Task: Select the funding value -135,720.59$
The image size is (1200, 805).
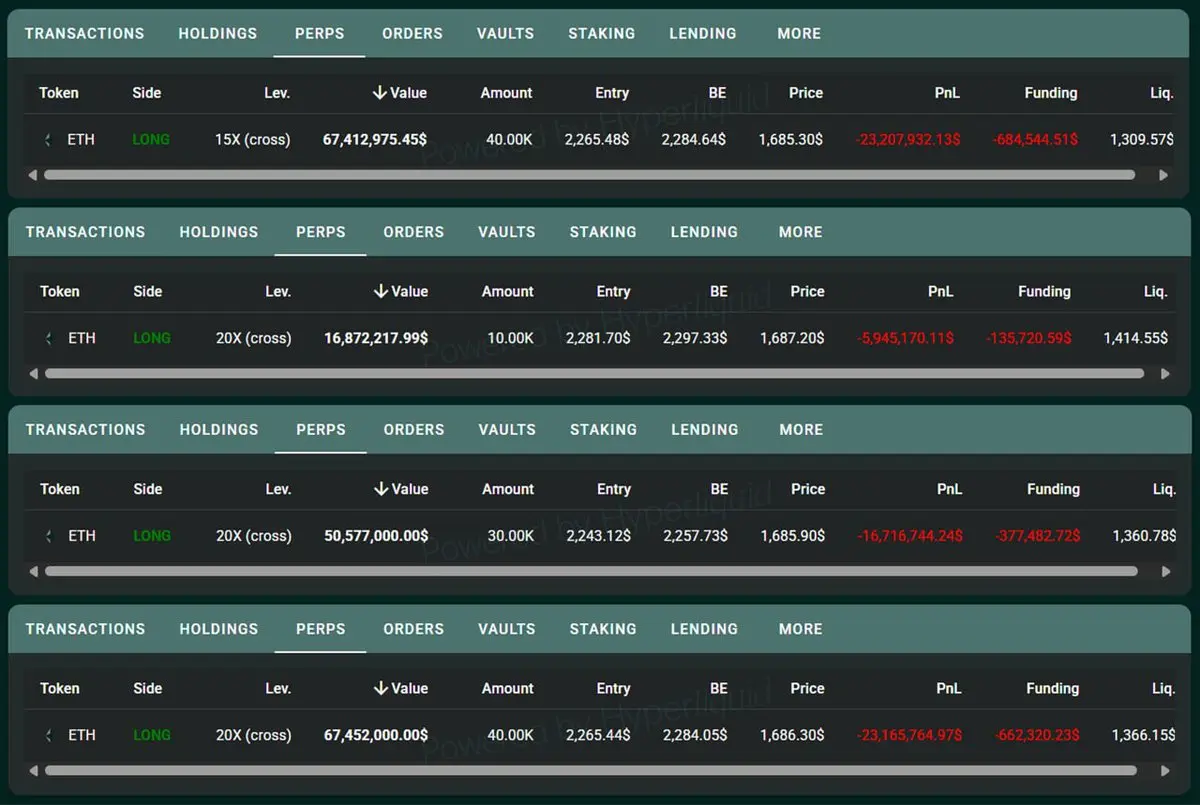Action: click(1028, 338)
